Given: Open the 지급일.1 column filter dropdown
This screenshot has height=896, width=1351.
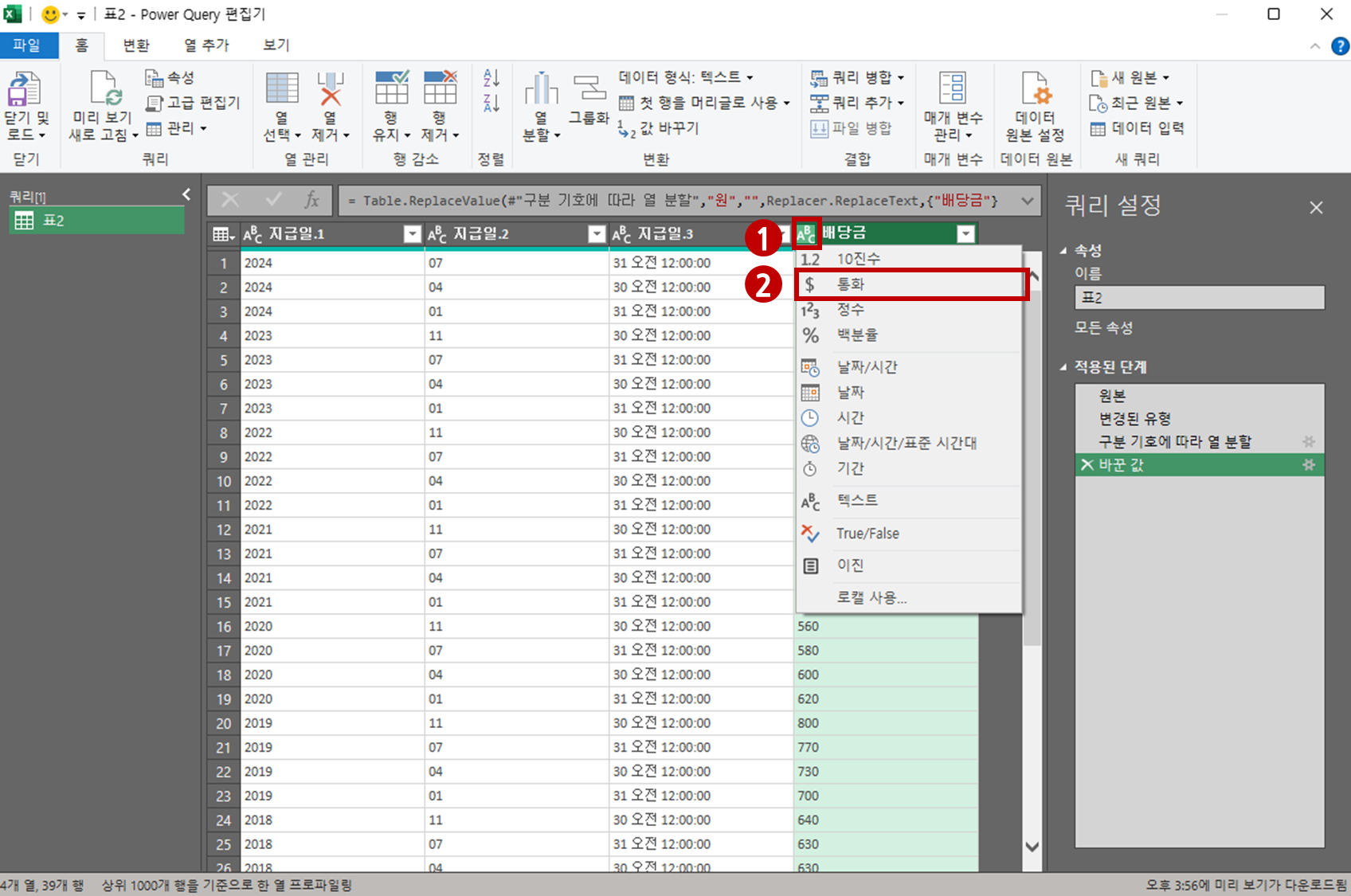Looking at the screenshot, I should (412, 234).
